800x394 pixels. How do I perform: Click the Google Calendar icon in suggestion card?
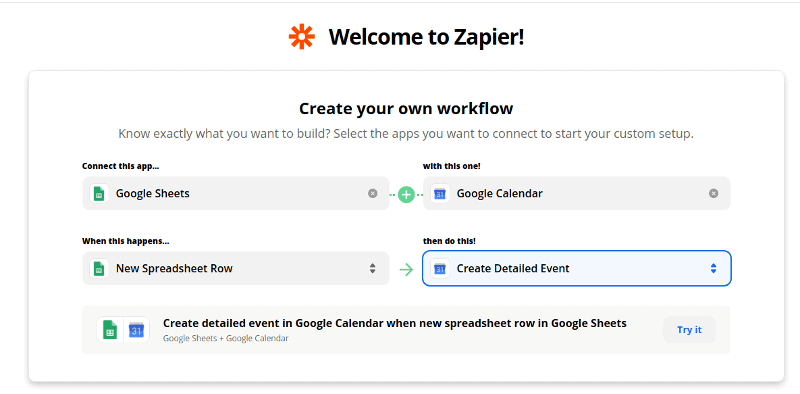point(136,330)
